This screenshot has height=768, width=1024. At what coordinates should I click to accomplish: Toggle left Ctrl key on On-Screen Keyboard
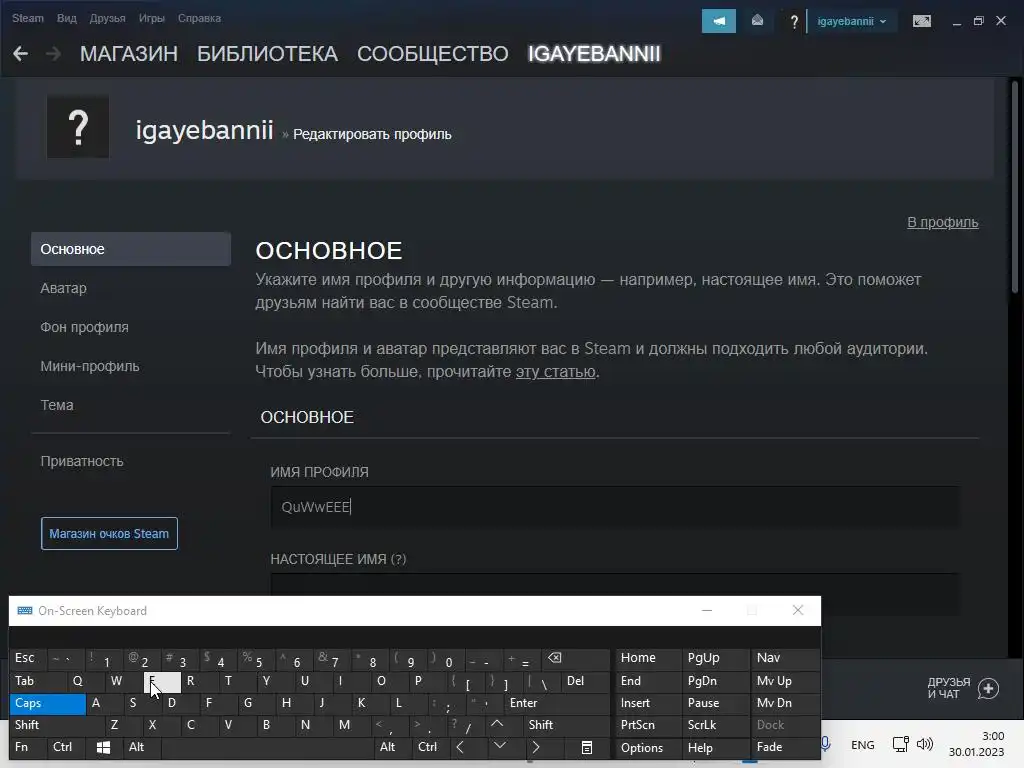point(65,747)
